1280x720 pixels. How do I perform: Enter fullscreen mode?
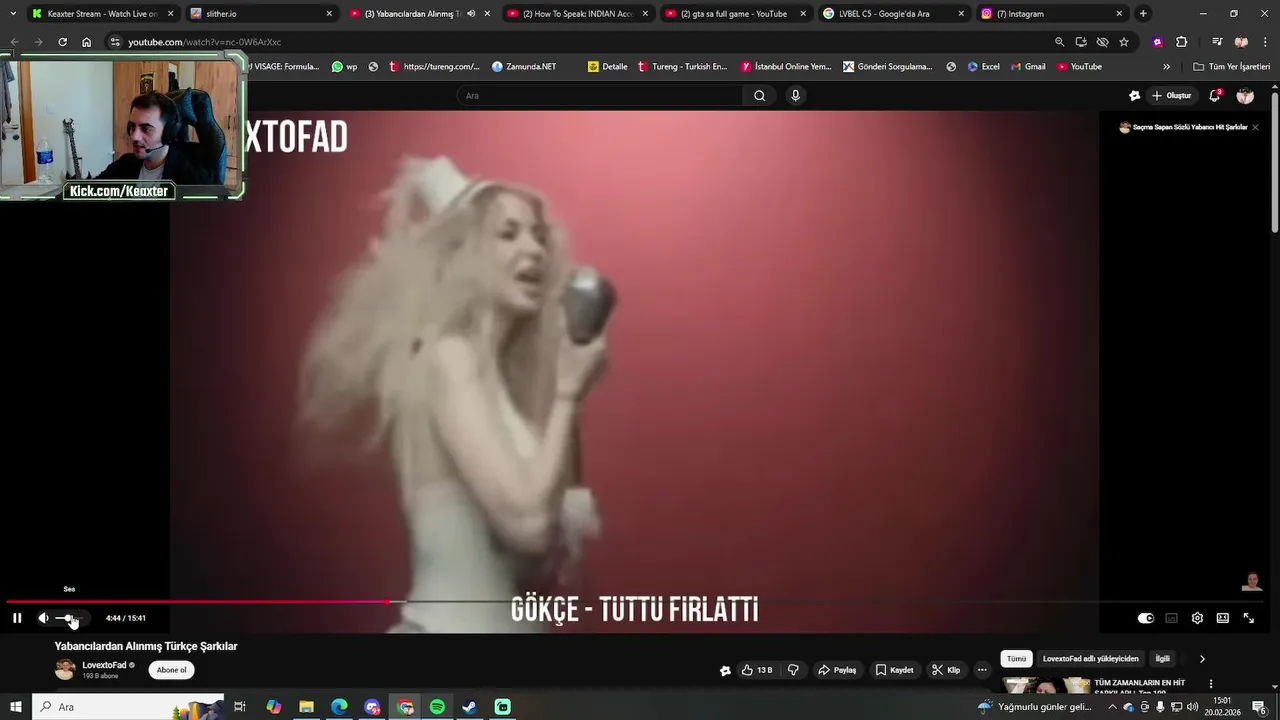1248,618
